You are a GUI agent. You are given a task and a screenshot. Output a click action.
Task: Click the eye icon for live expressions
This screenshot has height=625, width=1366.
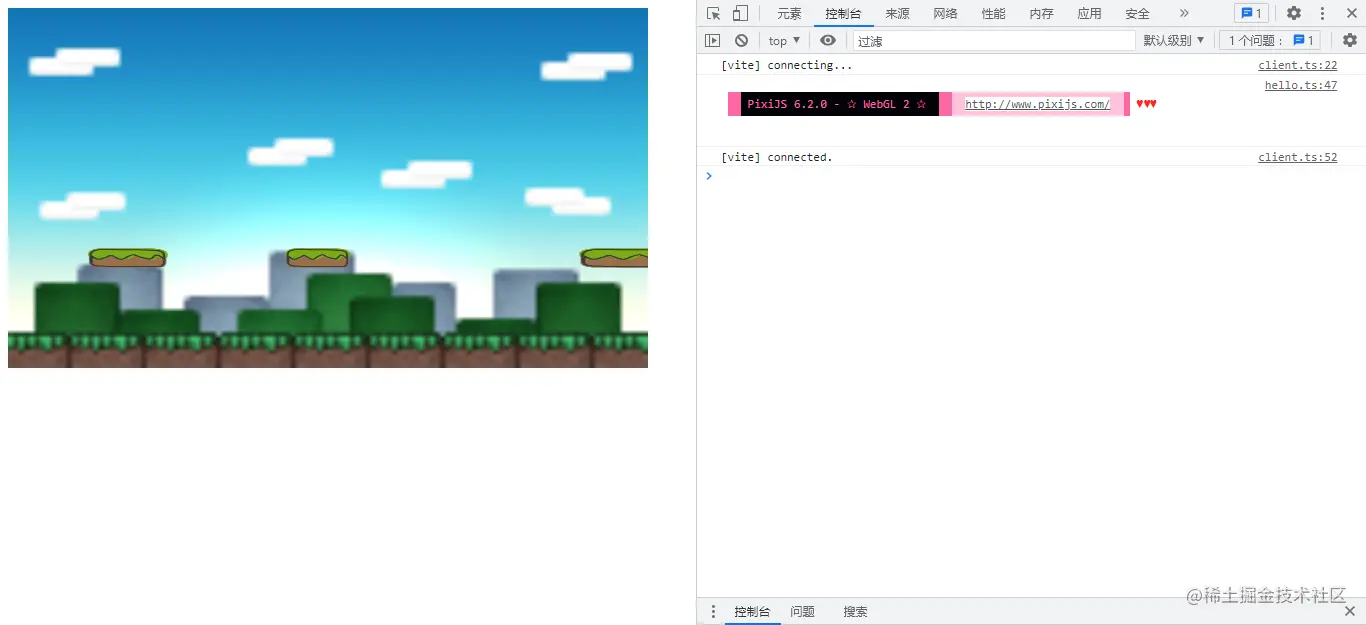(x=828, y=41)
